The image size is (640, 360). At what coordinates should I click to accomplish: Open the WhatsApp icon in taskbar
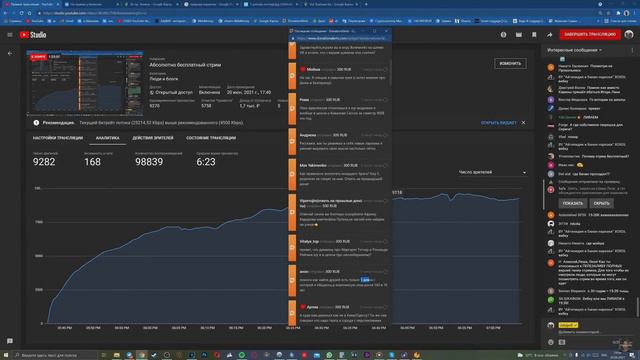(x=329, y=355)
